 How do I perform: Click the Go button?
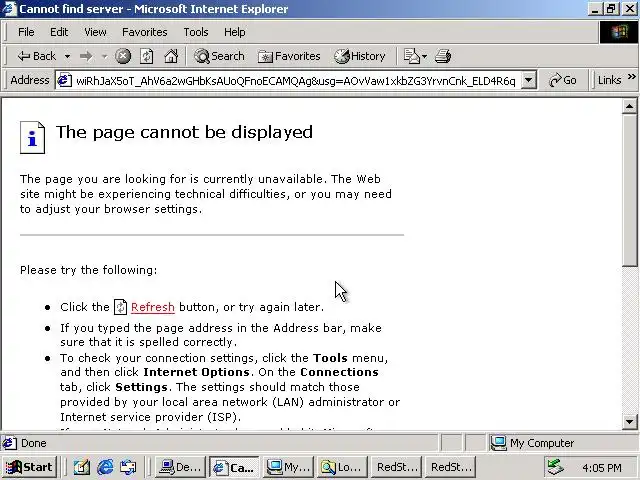click(x=563, y=80)
